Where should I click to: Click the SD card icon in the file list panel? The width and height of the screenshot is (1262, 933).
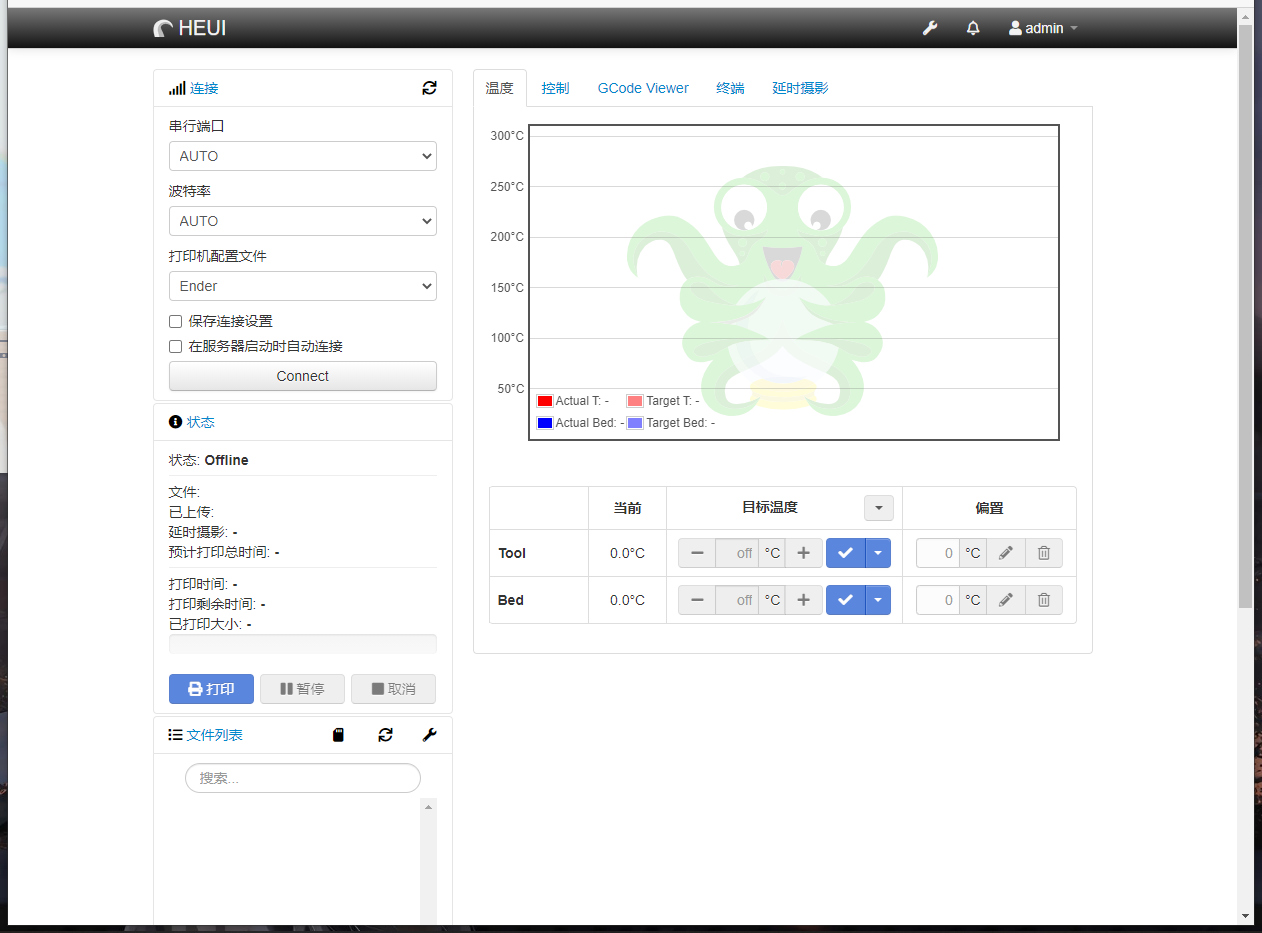pyautogui.click(x=338, y=735)
